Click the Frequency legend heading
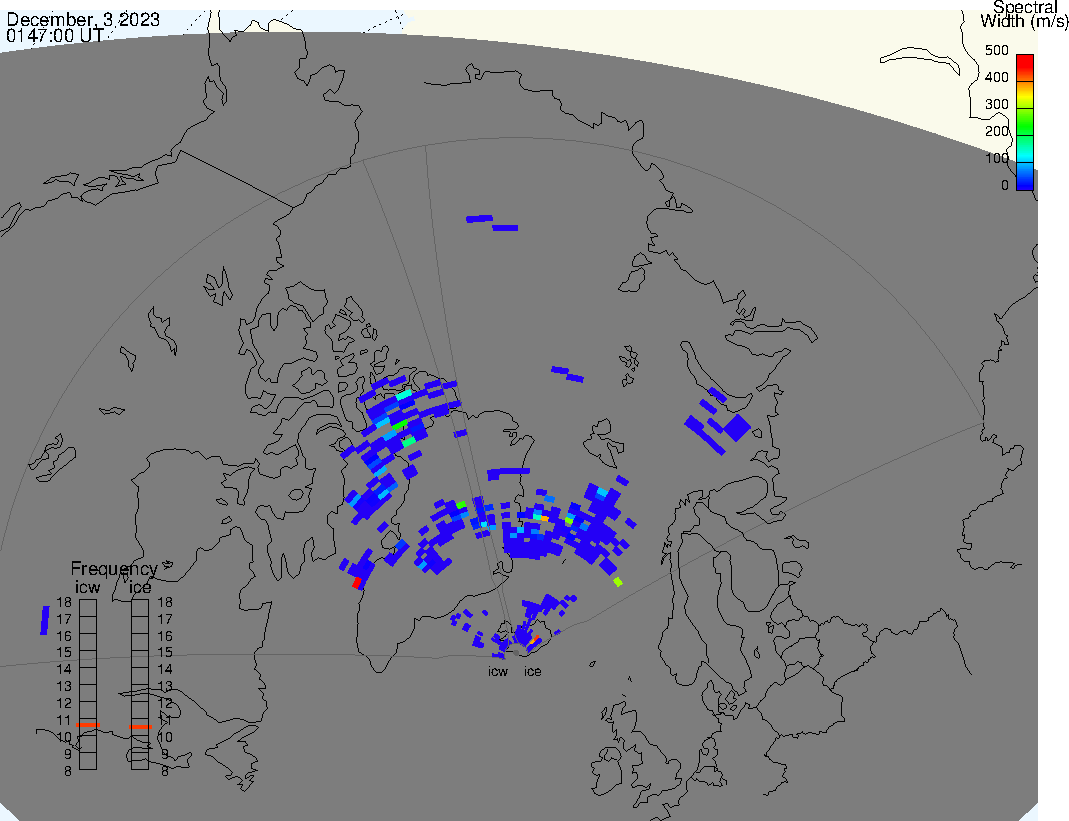 coord(113,569)
